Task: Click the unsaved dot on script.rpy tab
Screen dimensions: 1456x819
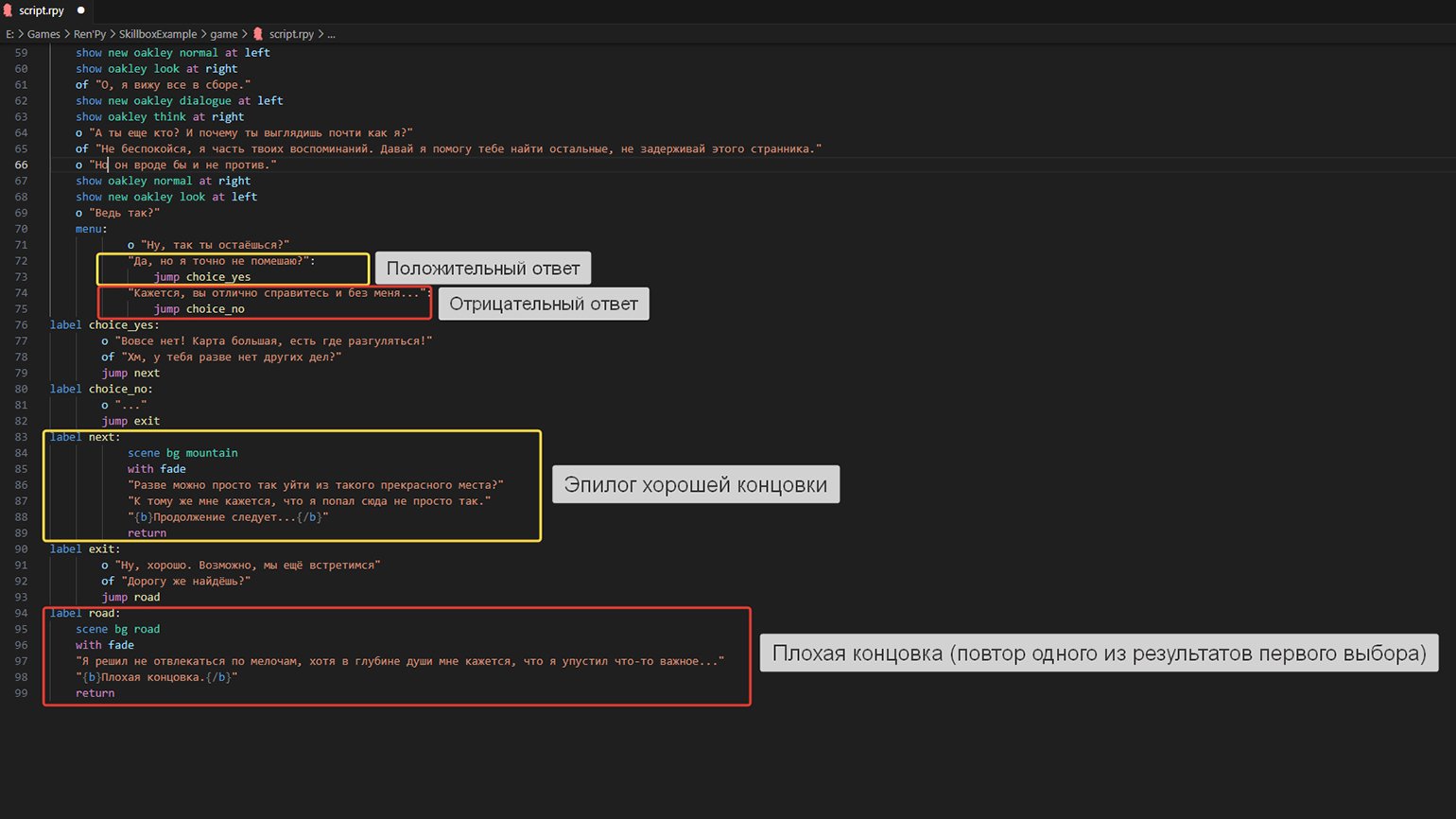Action: 80,10
